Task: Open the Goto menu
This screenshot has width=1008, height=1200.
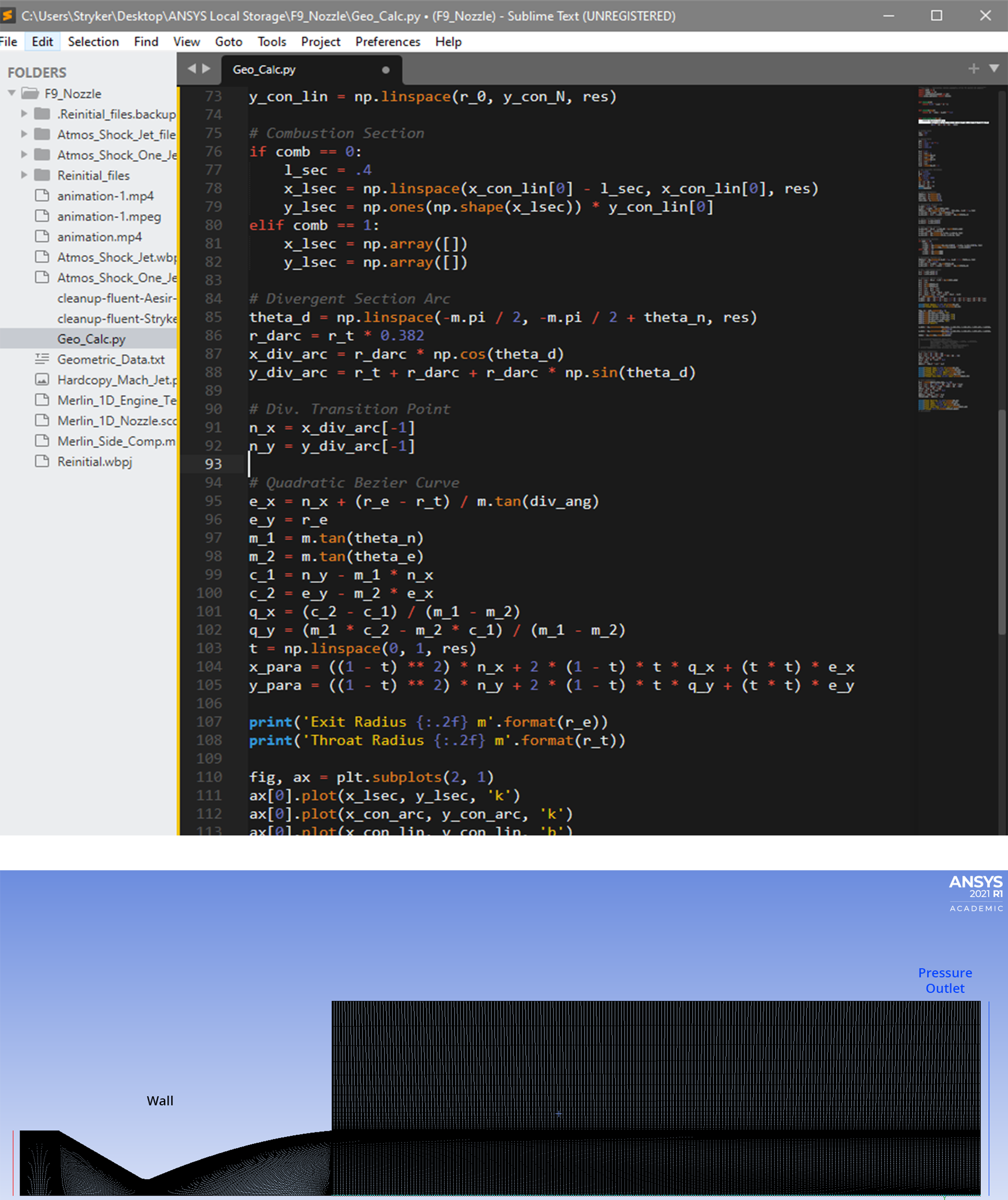Action: [x=229, y=42]
